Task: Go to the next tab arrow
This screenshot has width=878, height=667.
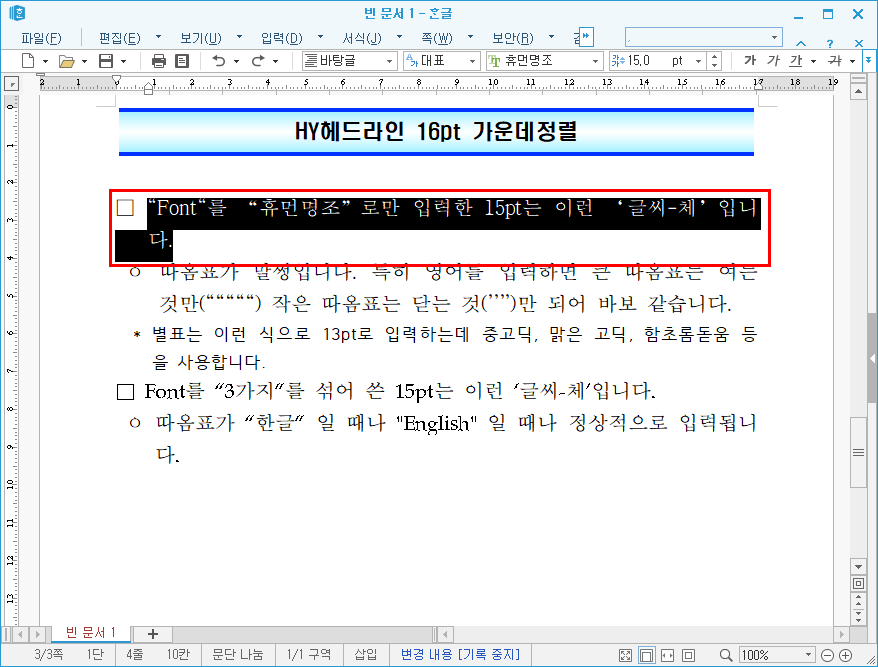Action: 38,635
